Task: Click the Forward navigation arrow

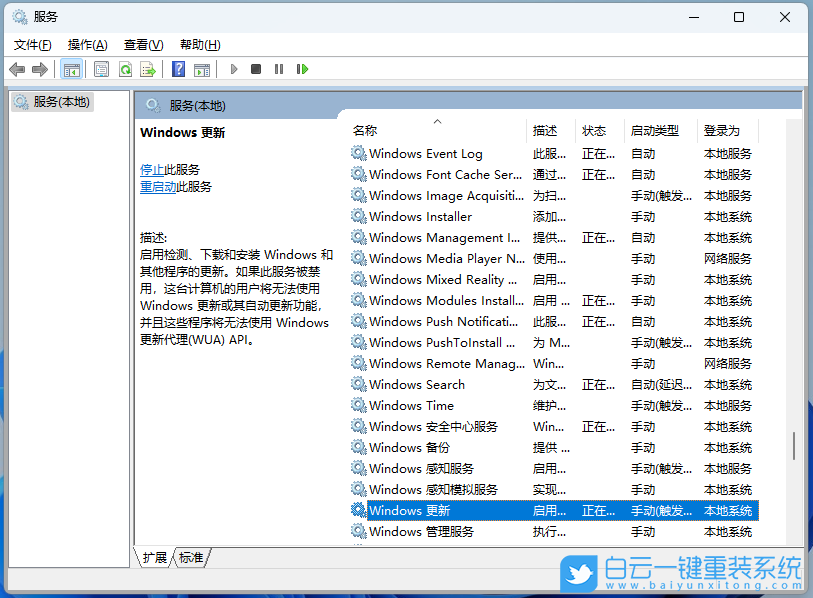Action: (41, 69)
